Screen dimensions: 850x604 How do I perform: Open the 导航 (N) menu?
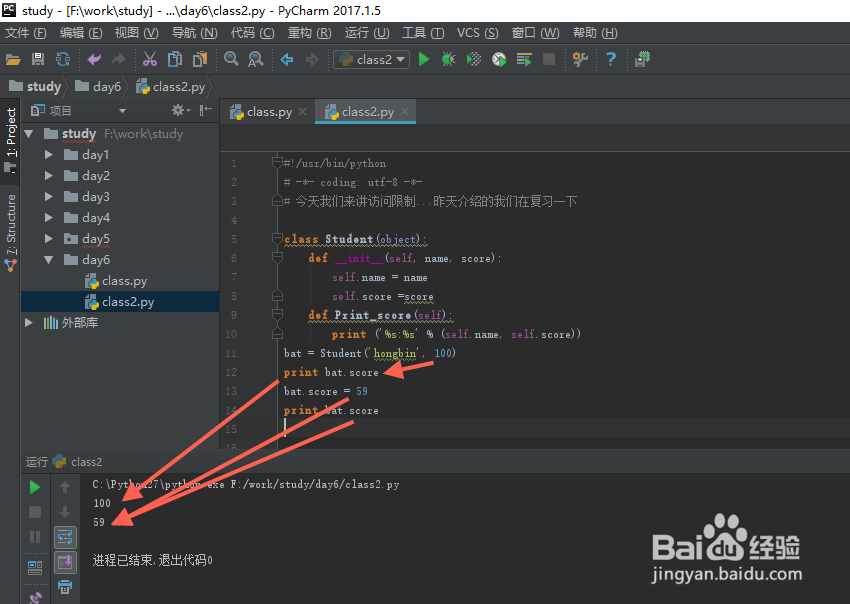tap(195, 33)
